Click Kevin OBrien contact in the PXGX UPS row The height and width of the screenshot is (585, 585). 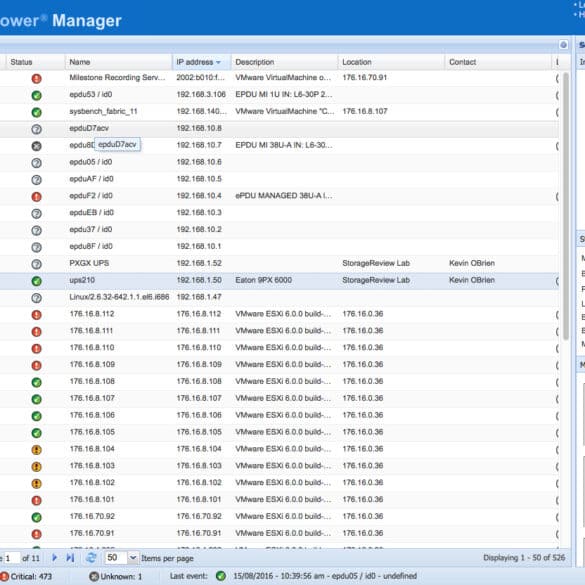click(472, 263)
